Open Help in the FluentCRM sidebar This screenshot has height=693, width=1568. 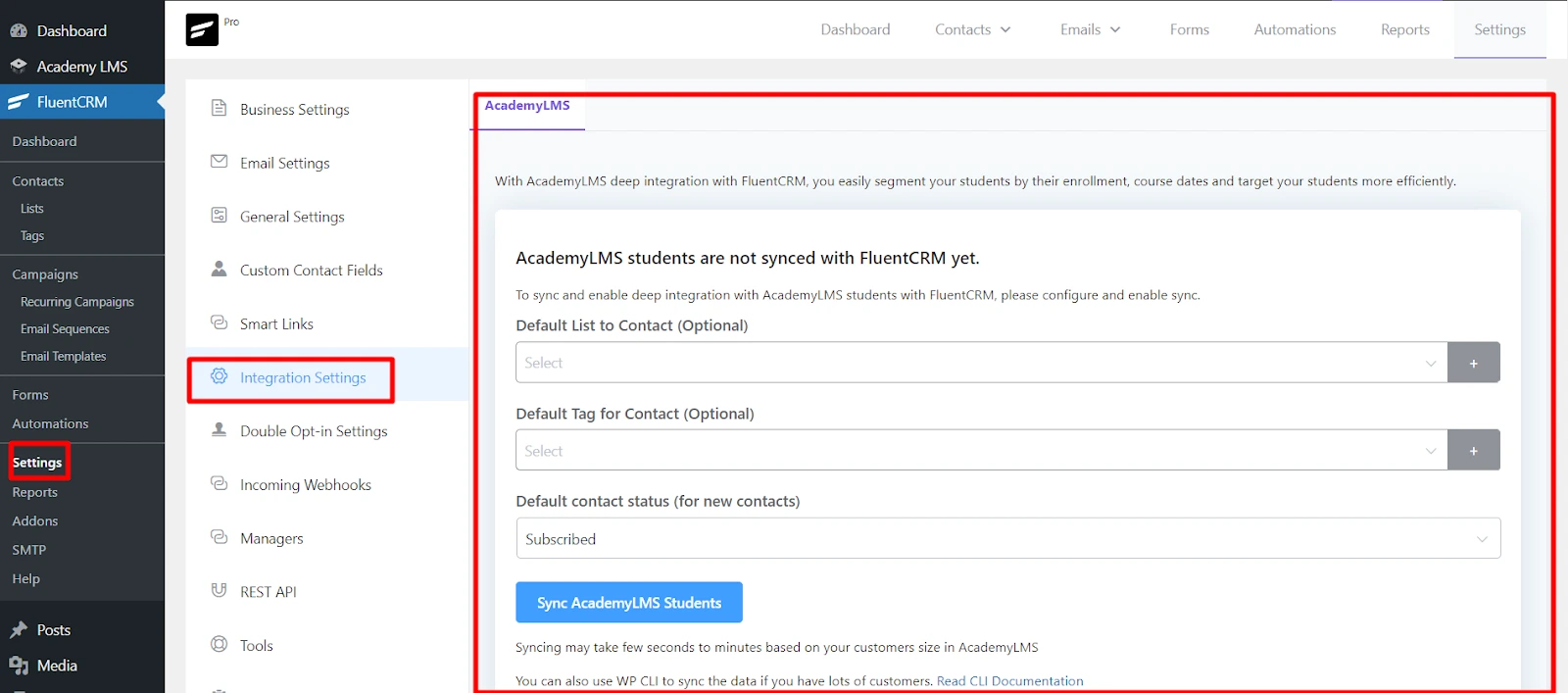point(26,578)
